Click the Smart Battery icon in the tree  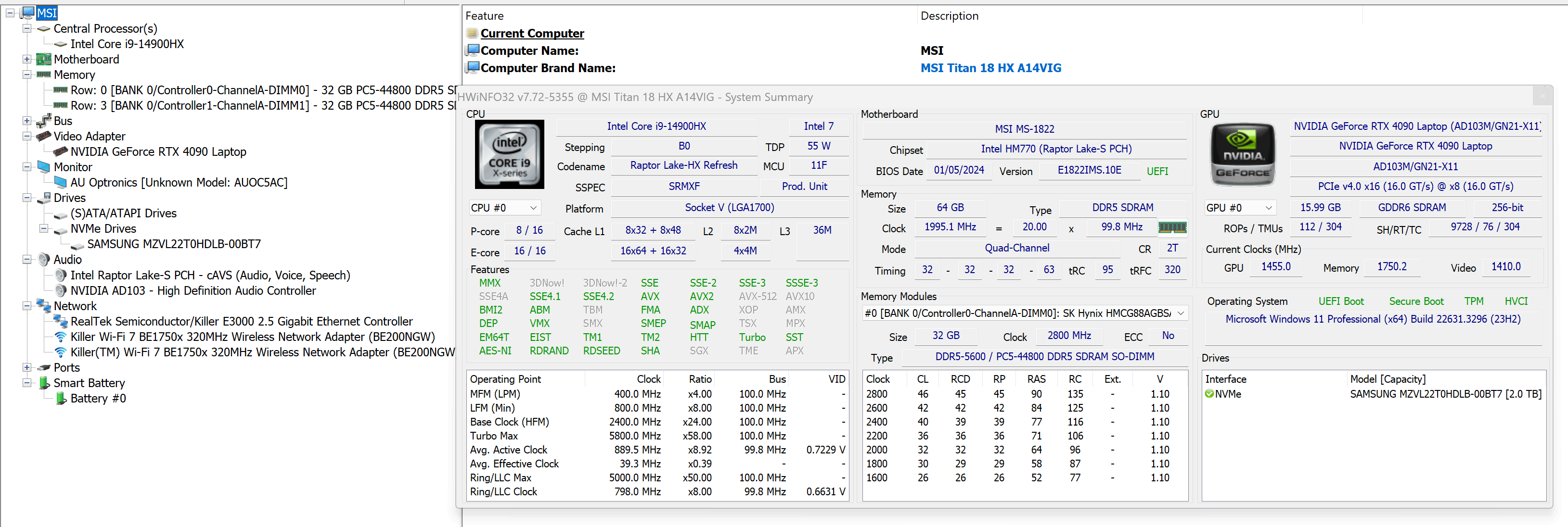coord(44,383)
